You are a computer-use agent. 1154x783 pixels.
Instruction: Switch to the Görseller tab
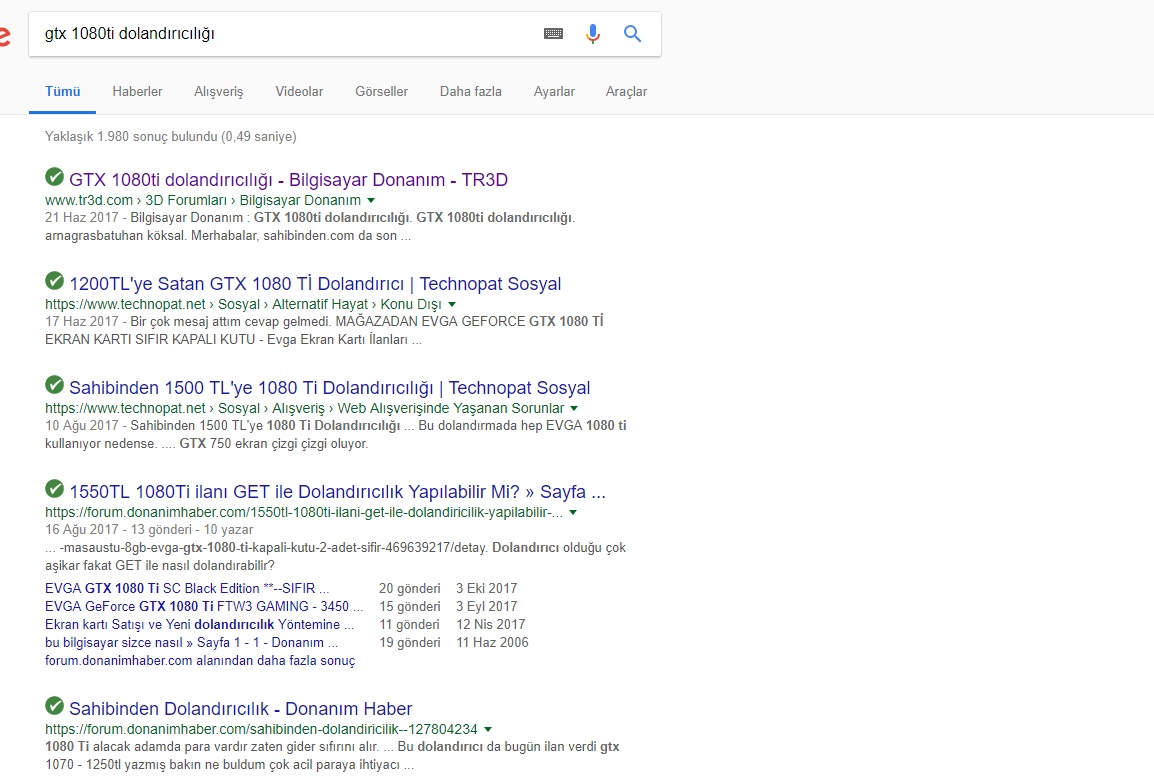(381, 92)
